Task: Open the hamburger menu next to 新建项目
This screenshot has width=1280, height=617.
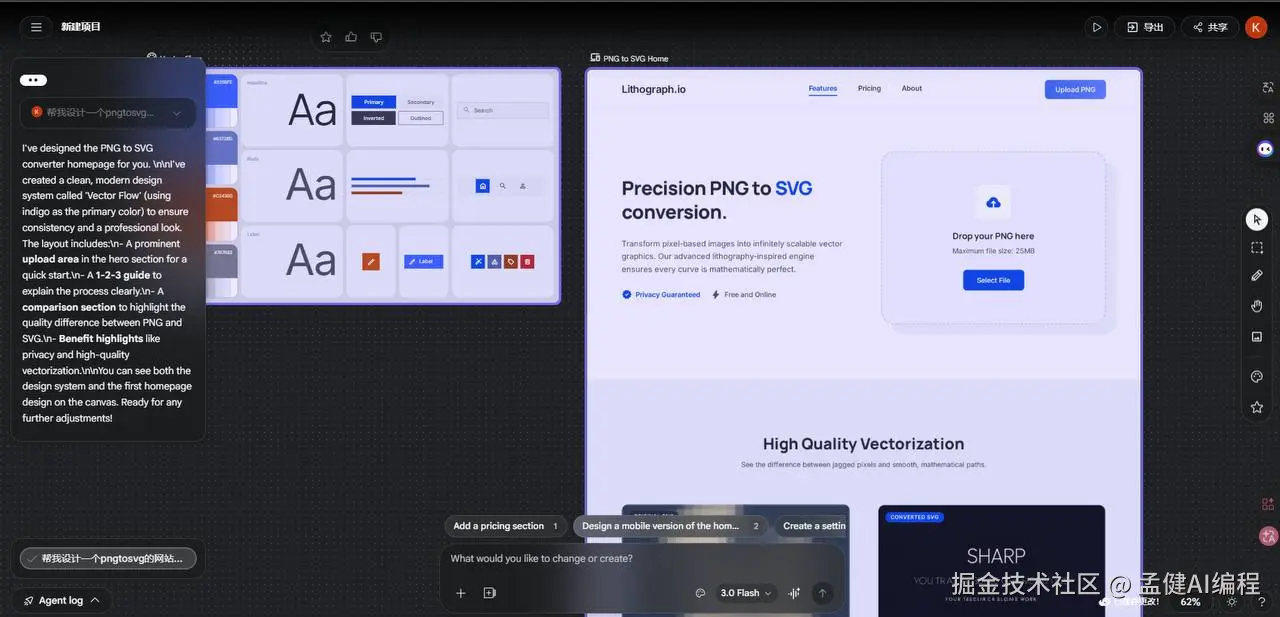Action: pyautogui.click(x=36, y=26)
